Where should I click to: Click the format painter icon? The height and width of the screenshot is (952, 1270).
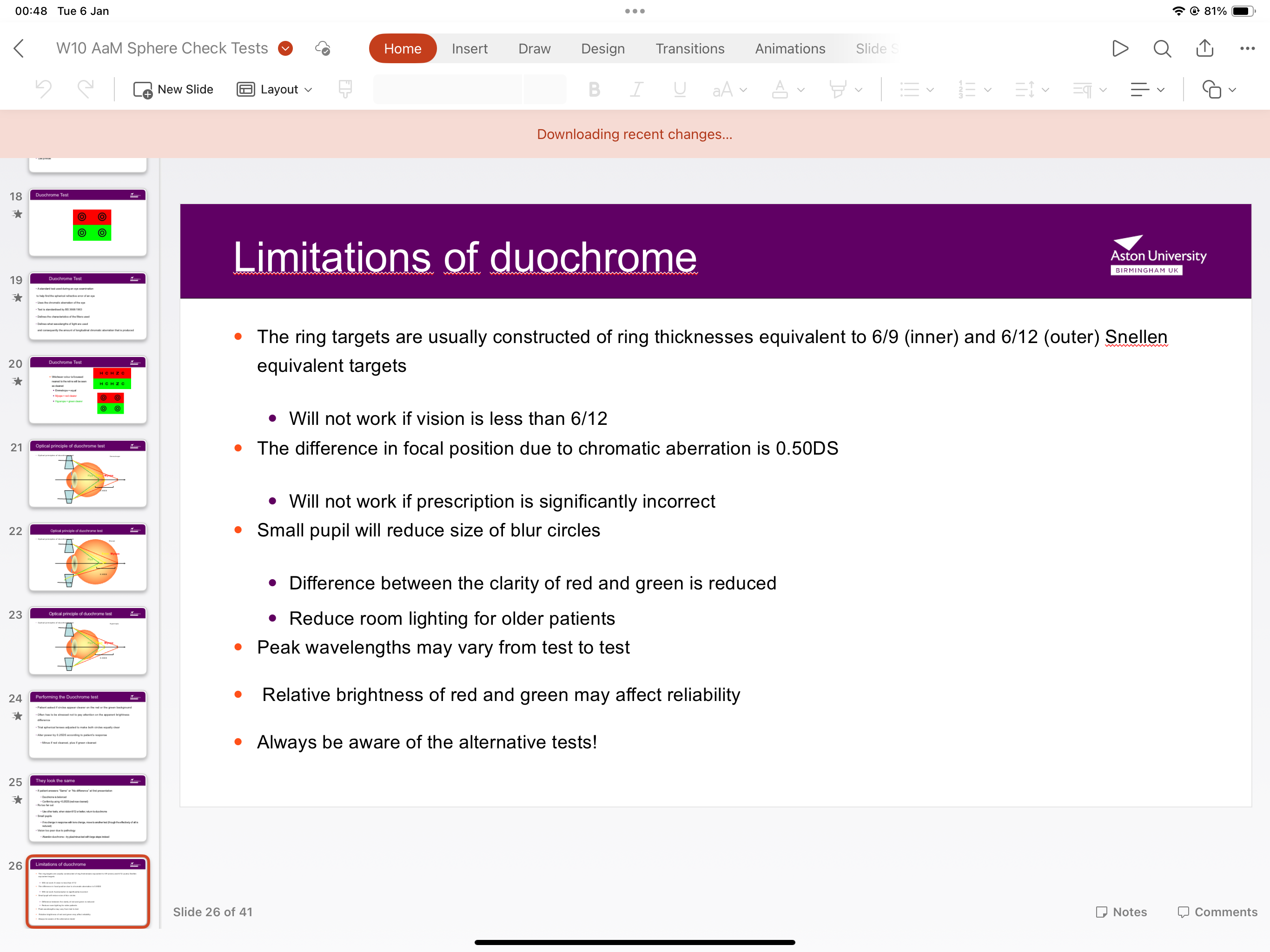(345, 89)
